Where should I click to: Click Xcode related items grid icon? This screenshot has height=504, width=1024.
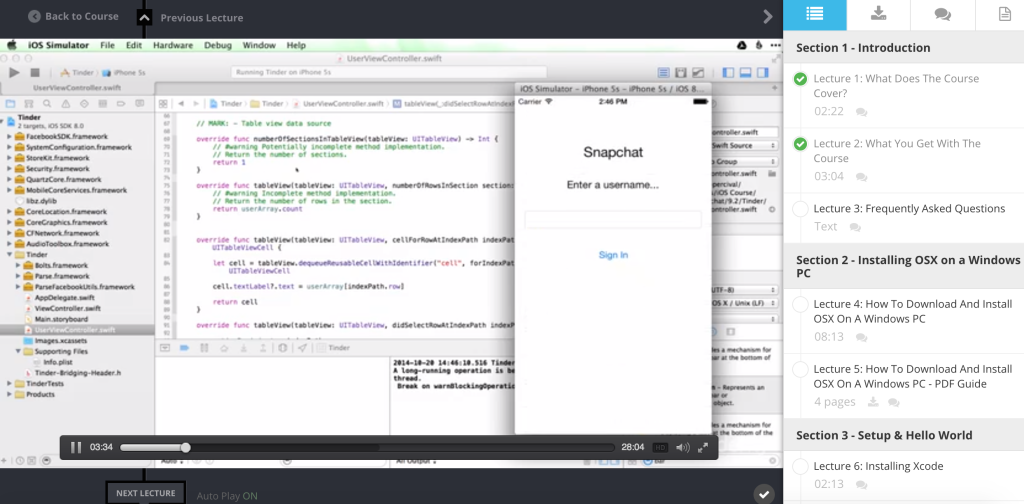[163, 103]
